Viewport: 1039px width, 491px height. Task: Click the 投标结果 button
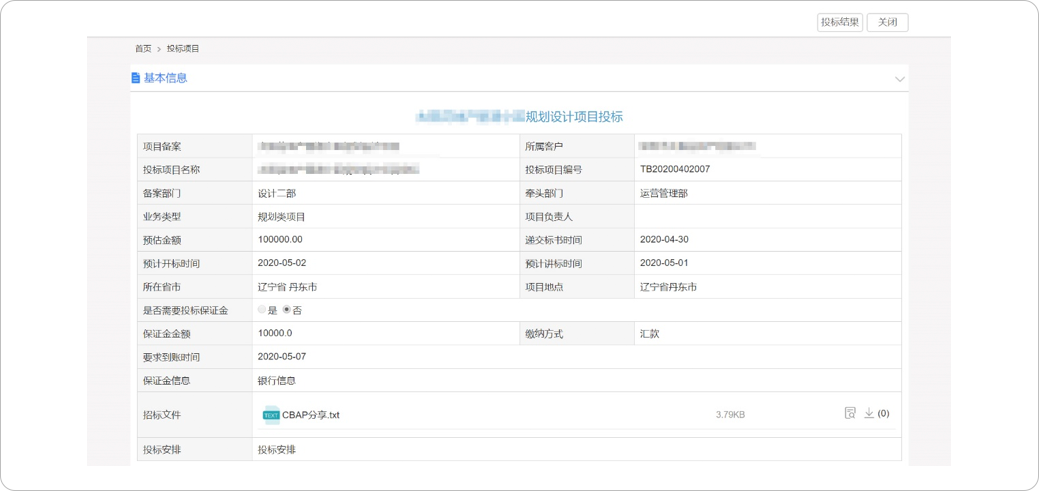[840, 22]
